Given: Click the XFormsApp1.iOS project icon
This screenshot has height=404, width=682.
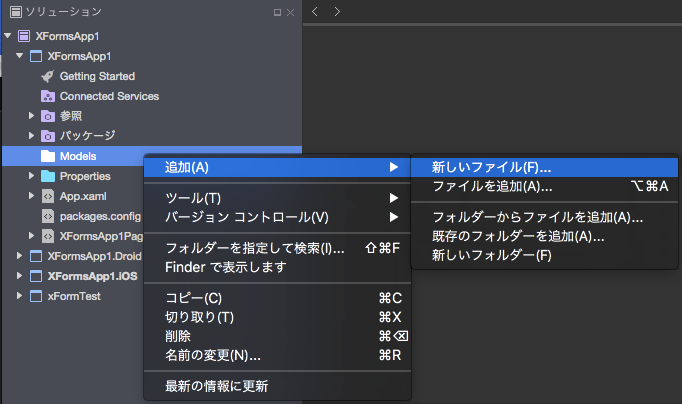Looking at the screenshot, I should click(x=36, y=276).
